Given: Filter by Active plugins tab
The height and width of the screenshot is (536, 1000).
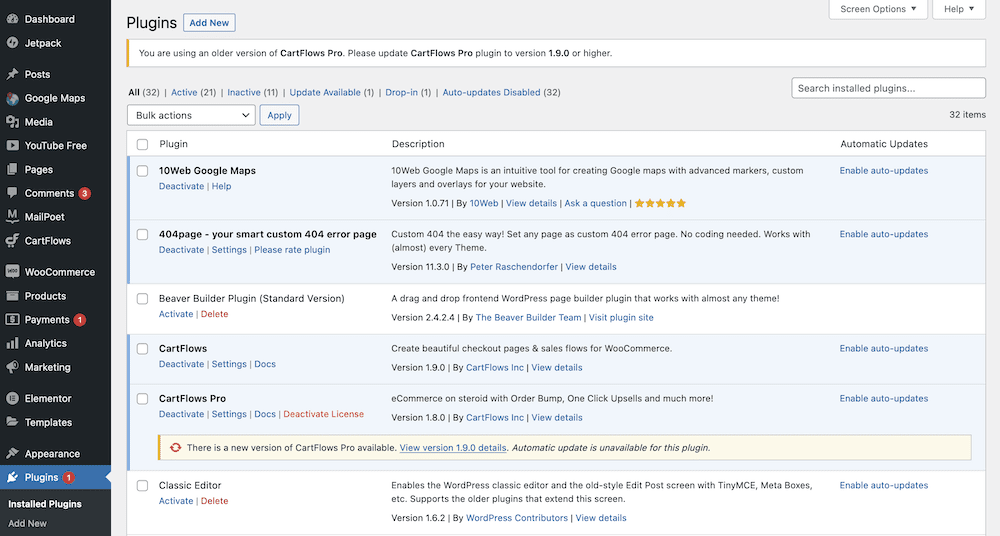Looking at the screenshot, I should coord(184,92).
